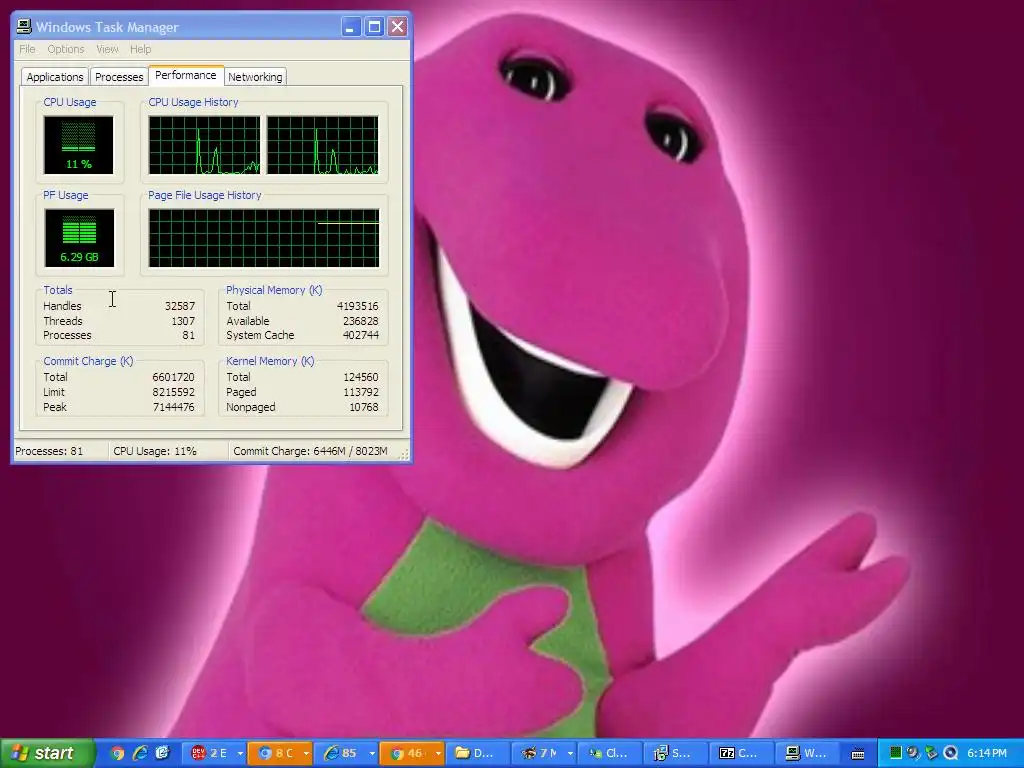Screen dimensions: 1024x768
Task: Click the Threads value 1307
Action: coord(183,321)
